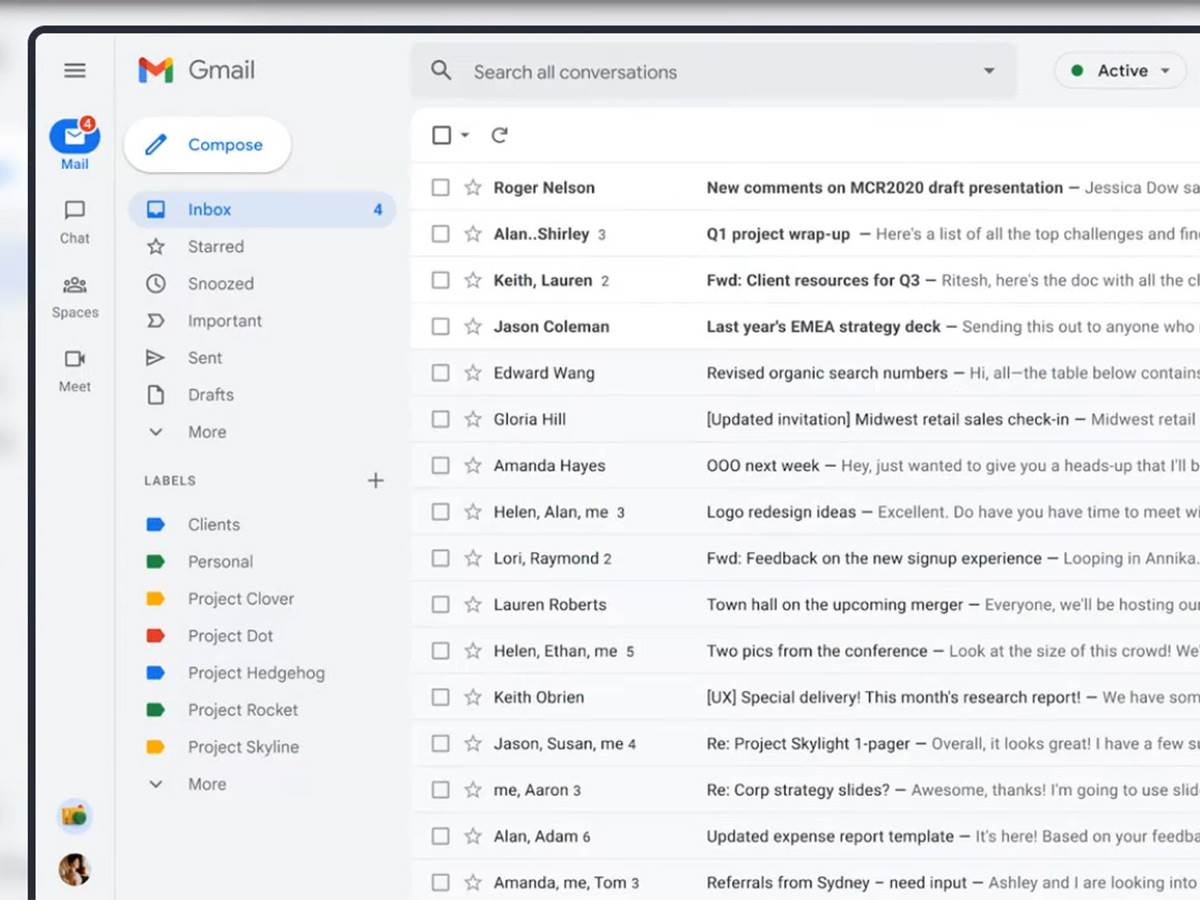
Task: Click the search magnifier icon
Action: coord(441,71)
